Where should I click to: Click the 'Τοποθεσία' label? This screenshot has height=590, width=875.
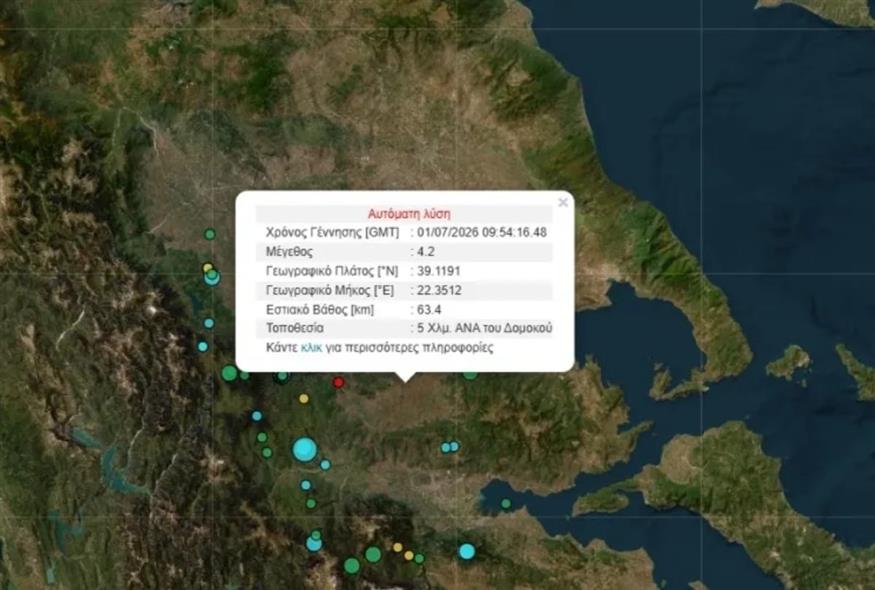(x=295, y=328)
